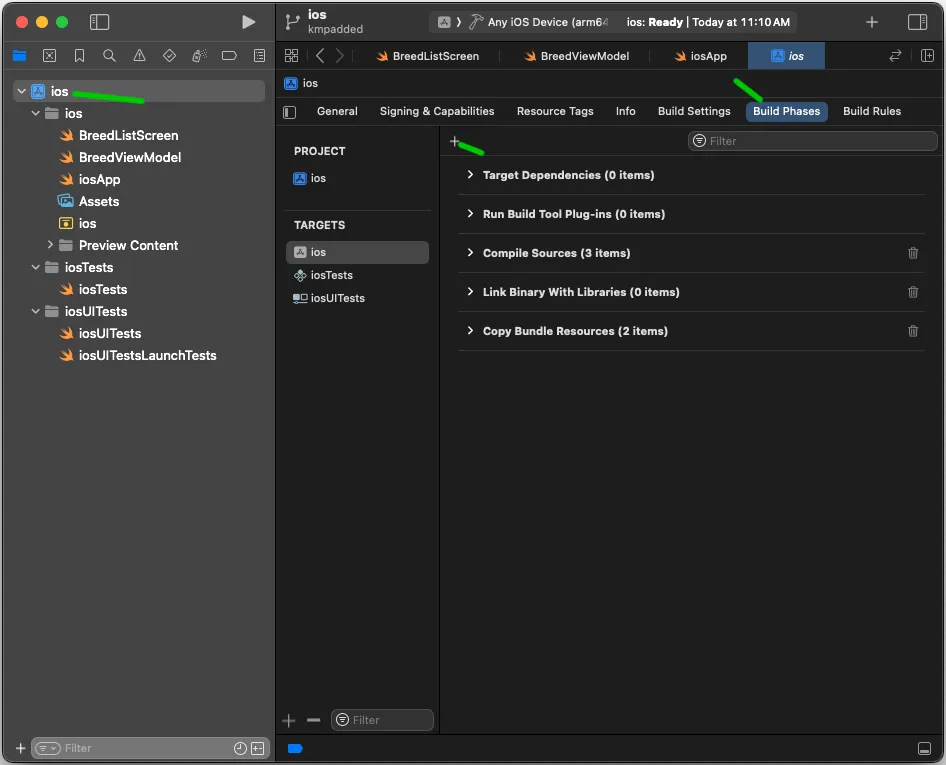
Task: Open the Source Control navigator
Action: (x=49, y=56)
